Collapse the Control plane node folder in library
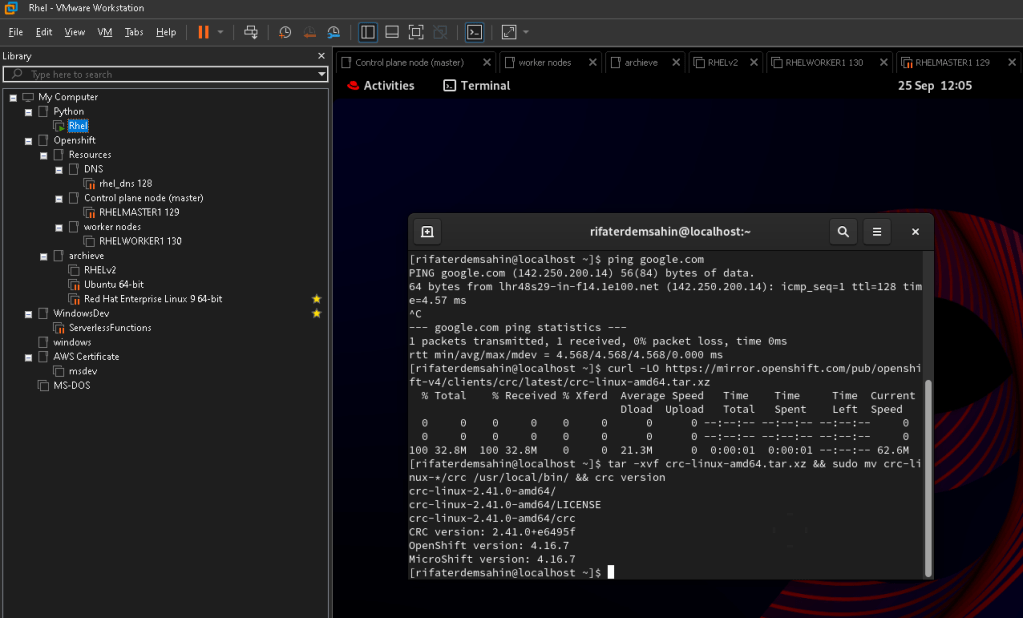The height and width of the screenshot is (618, 1023). [x=59, y=198]
